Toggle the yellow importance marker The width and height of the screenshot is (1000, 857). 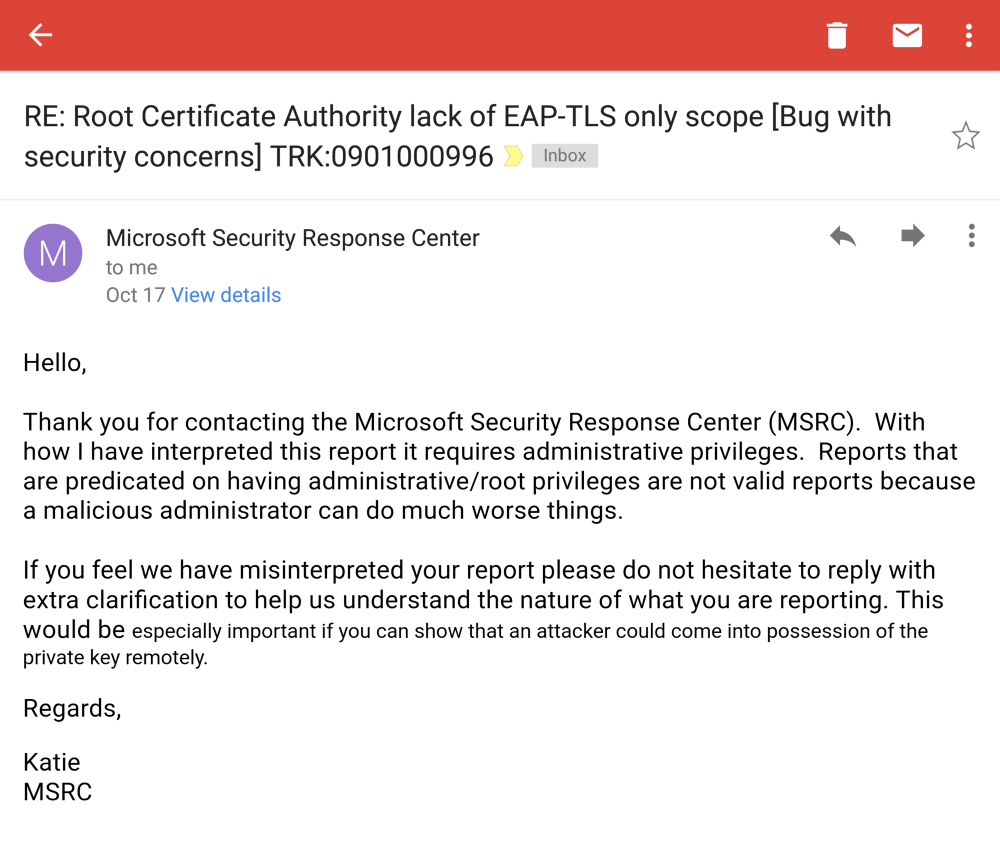tap(512, 156)
